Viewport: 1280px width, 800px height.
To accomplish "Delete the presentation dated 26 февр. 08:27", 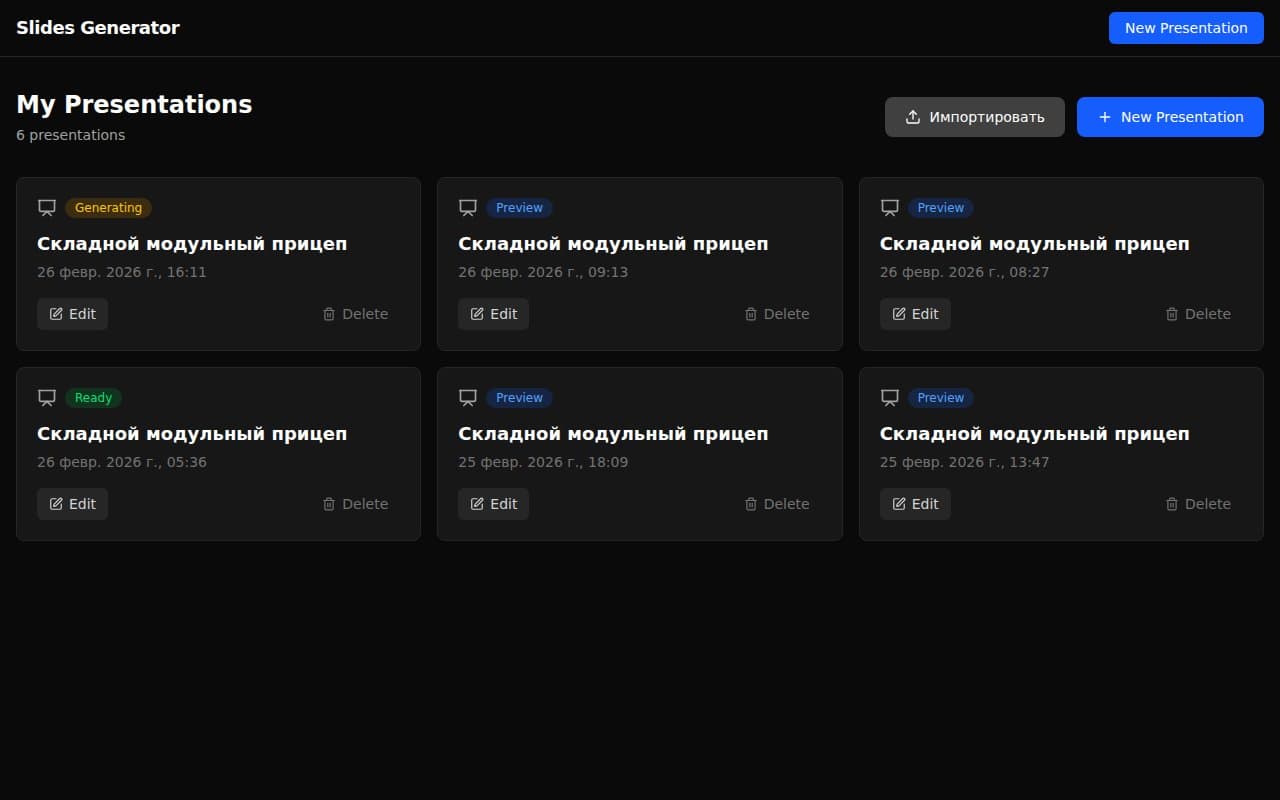I will click(1198, 313).
